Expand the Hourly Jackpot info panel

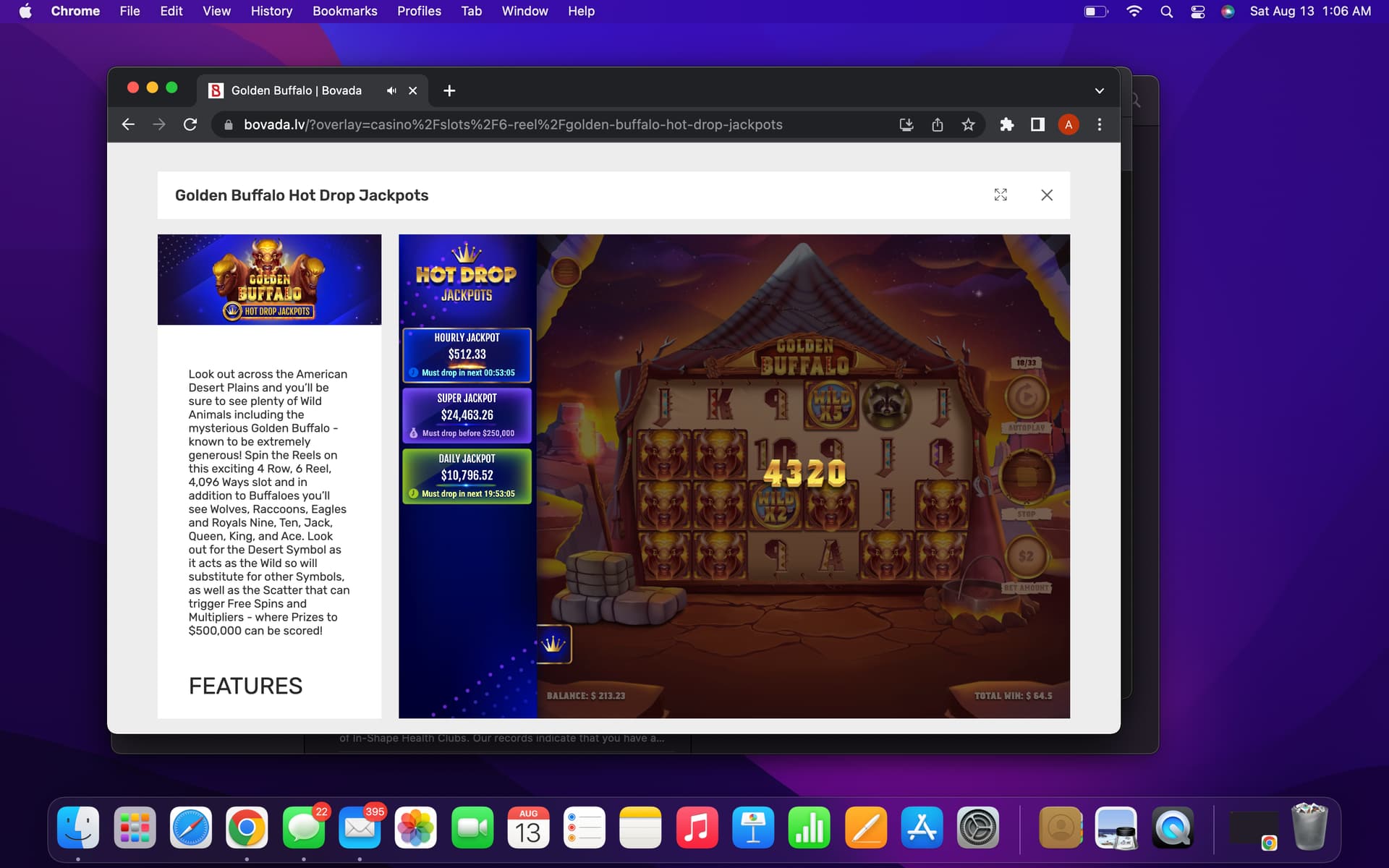click(x=467, y=354)
